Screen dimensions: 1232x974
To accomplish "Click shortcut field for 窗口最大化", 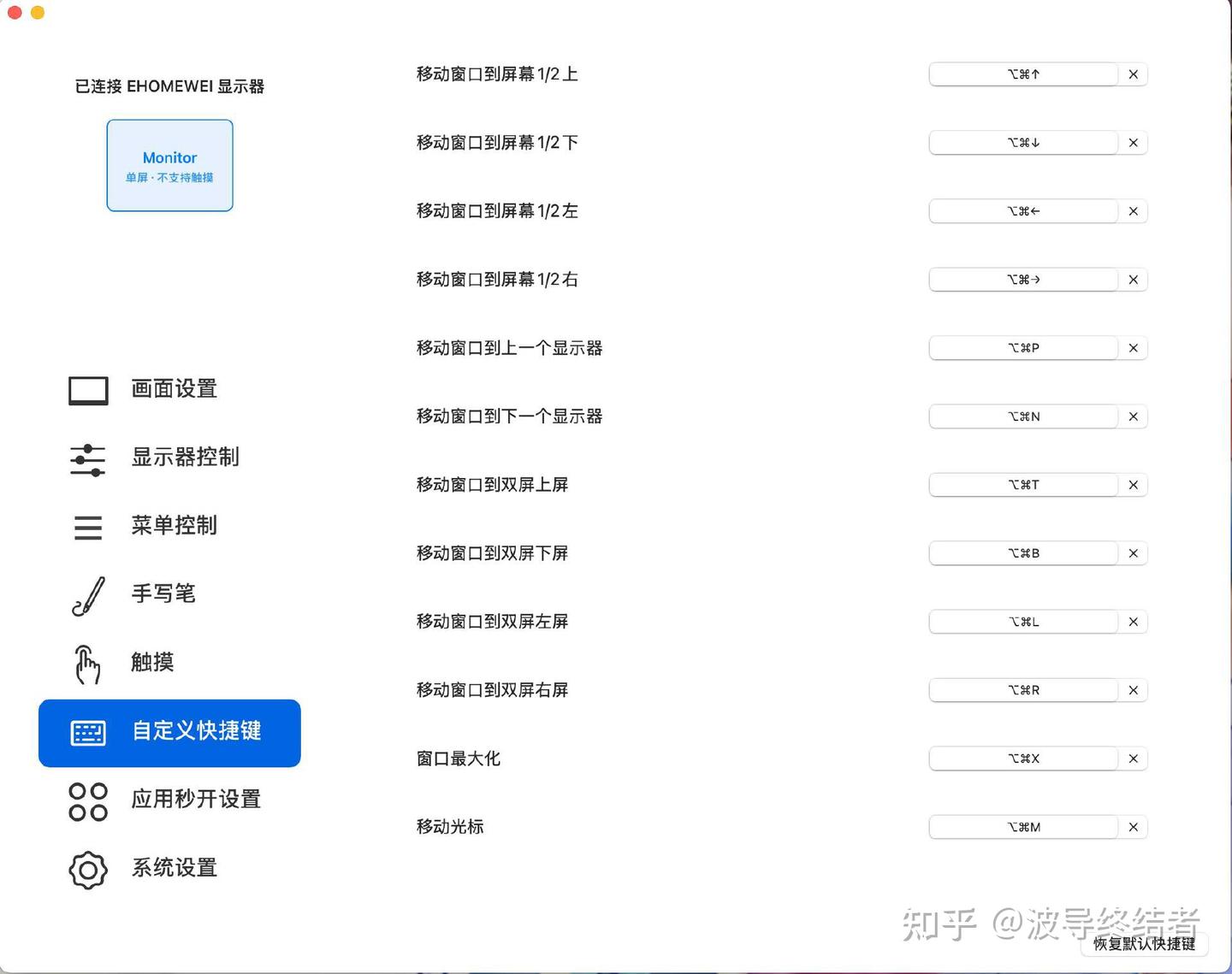I will point(1024,759).
